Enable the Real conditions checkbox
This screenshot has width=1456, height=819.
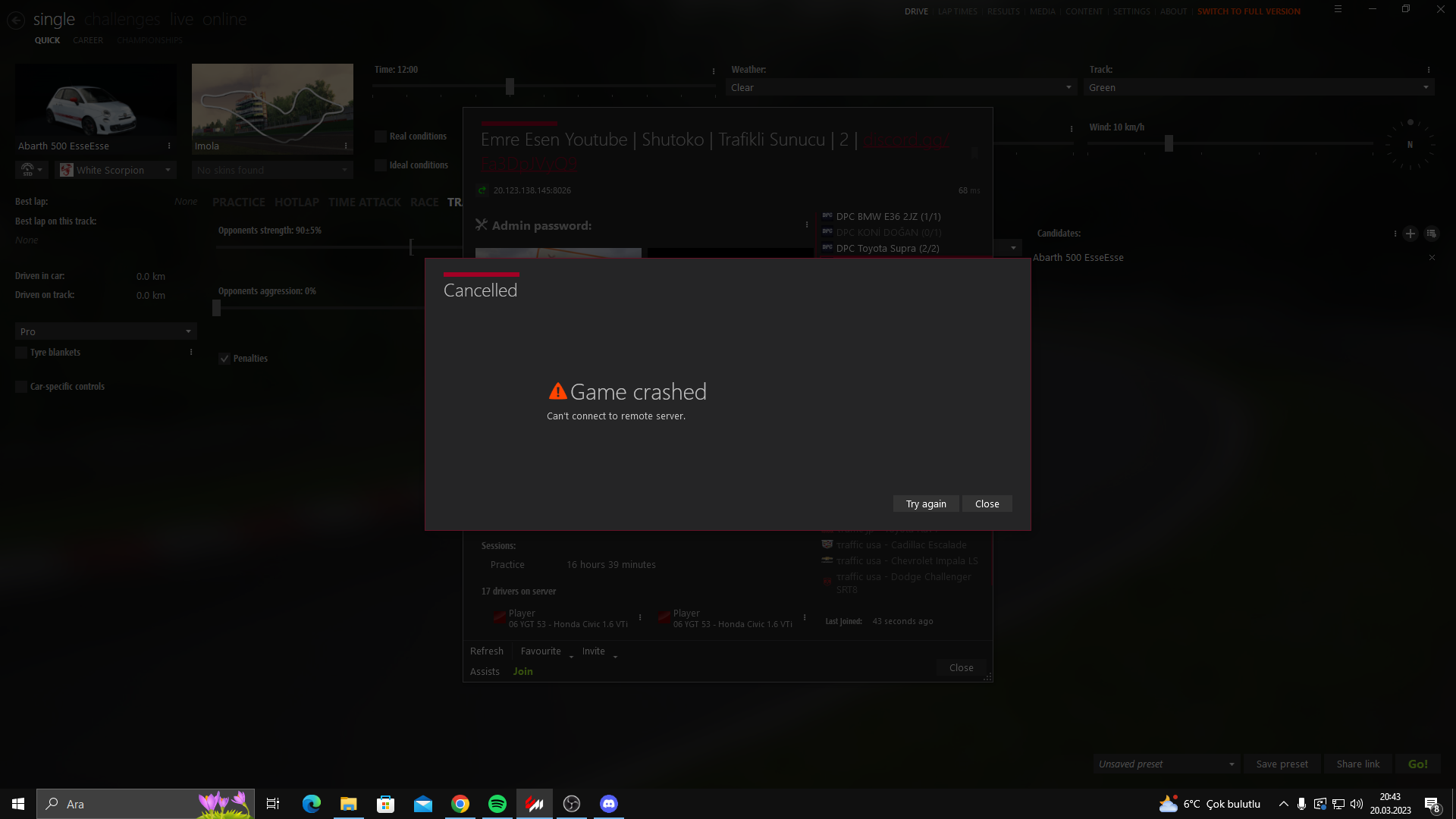[381, 136]
